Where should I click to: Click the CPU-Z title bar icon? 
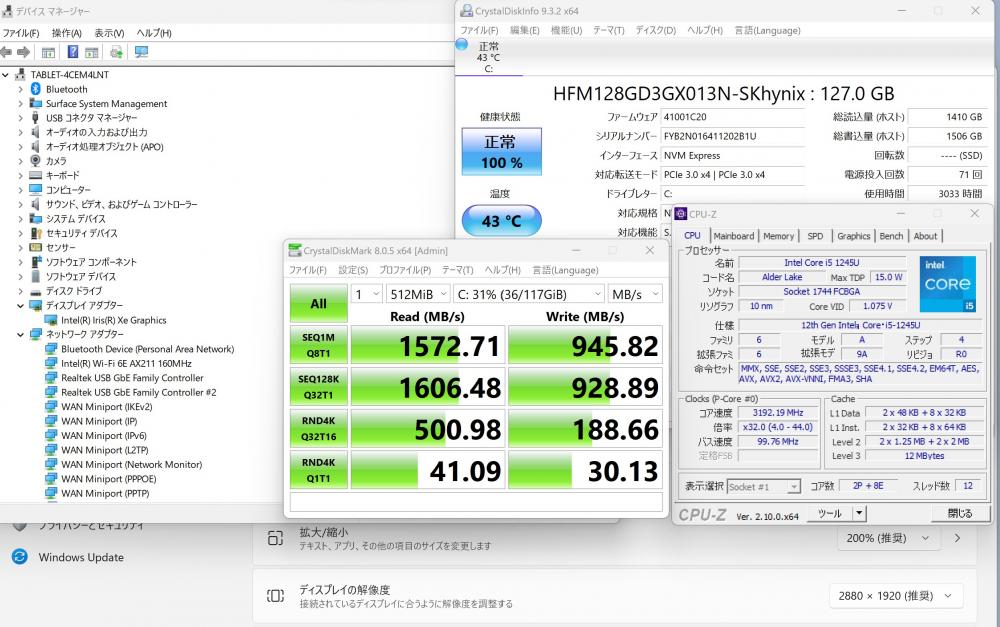[680, 214]
